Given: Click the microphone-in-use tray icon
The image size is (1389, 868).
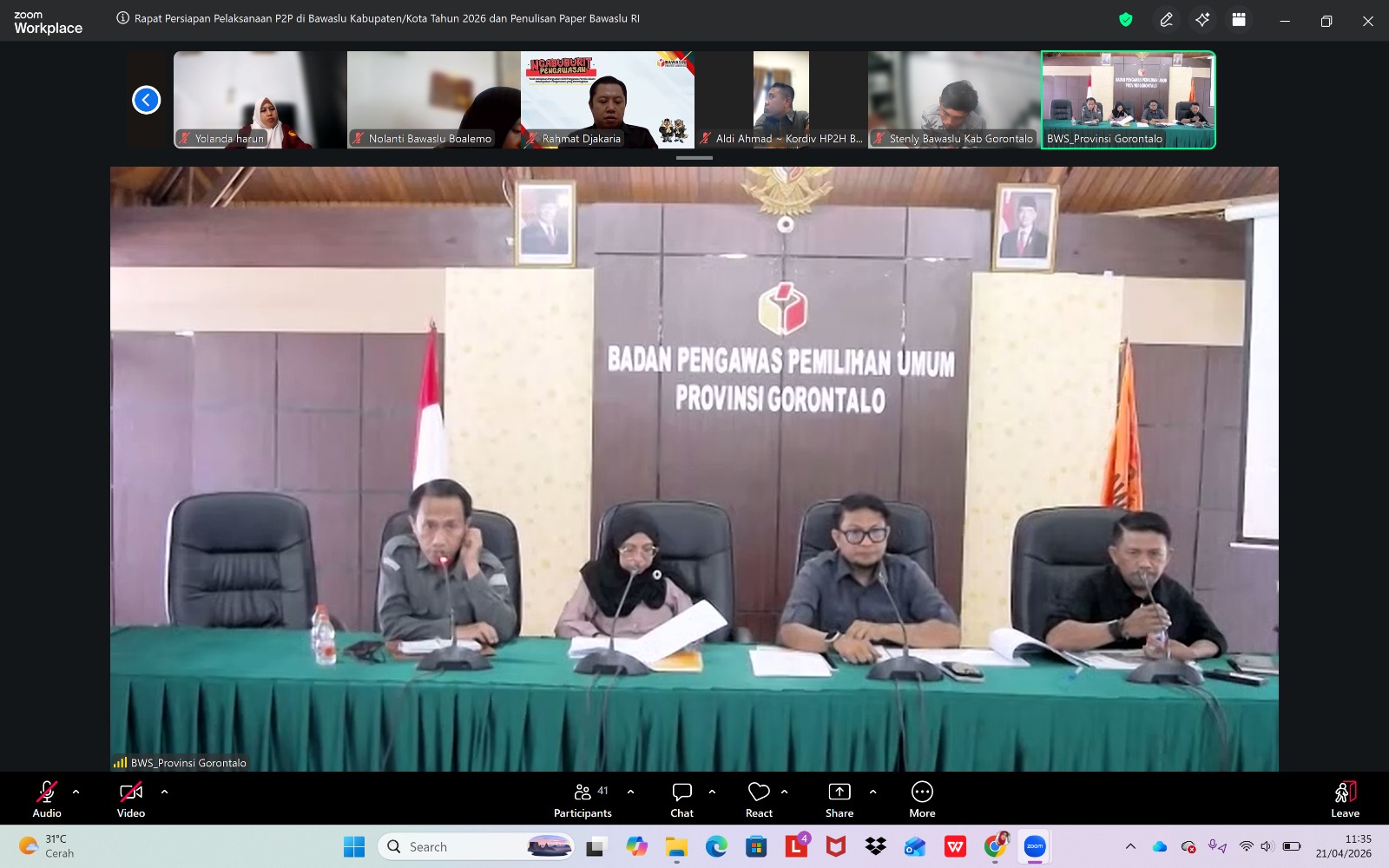Looking at the screenshot, I should [x=1218, y=846].
